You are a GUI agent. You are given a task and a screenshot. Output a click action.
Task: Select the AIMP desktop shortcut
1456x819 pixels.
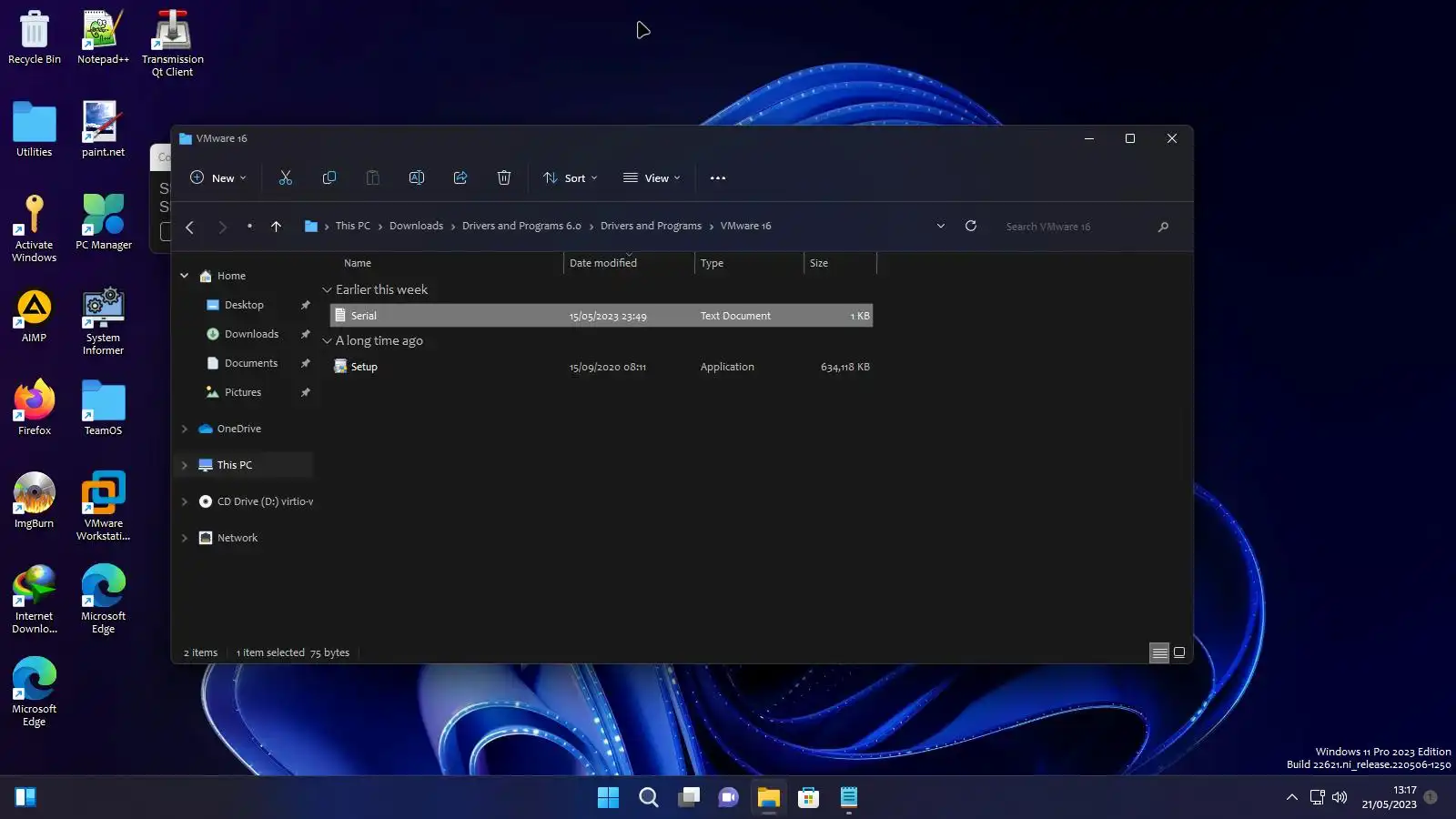35,316
